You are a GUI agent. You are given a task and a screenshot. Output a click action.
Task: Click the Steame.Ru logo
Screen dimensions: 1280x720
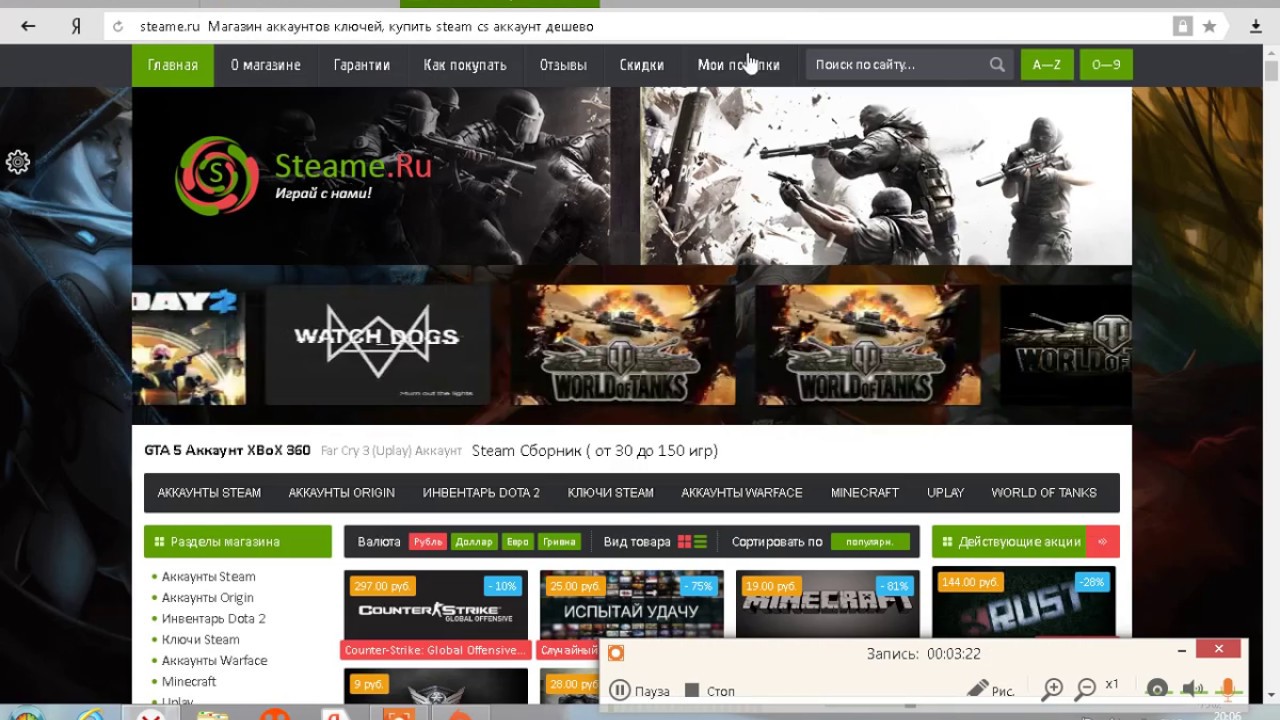tap(304, 175)
